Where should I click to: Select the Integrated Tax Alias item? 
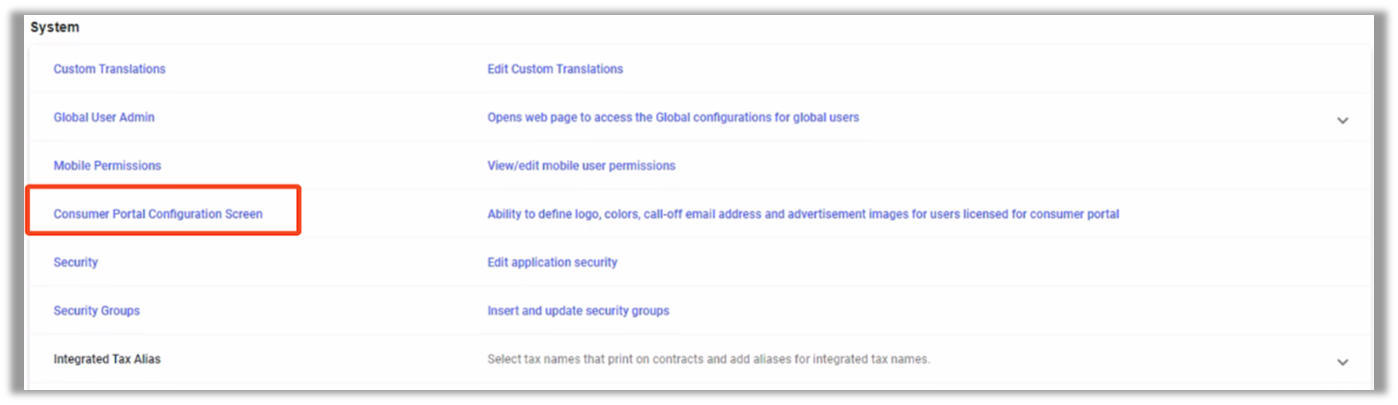pos(107,359)
